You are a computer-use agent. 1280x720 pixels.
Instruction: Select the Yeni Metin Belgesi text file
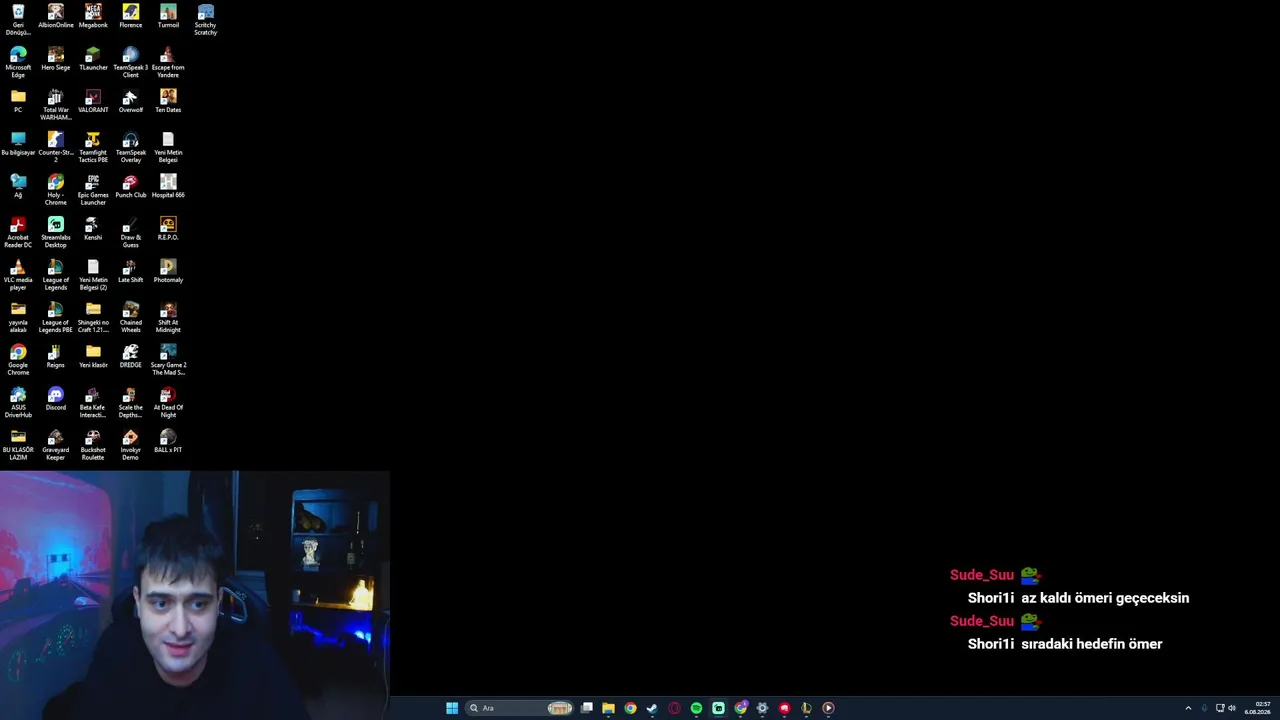pos(168,146)
